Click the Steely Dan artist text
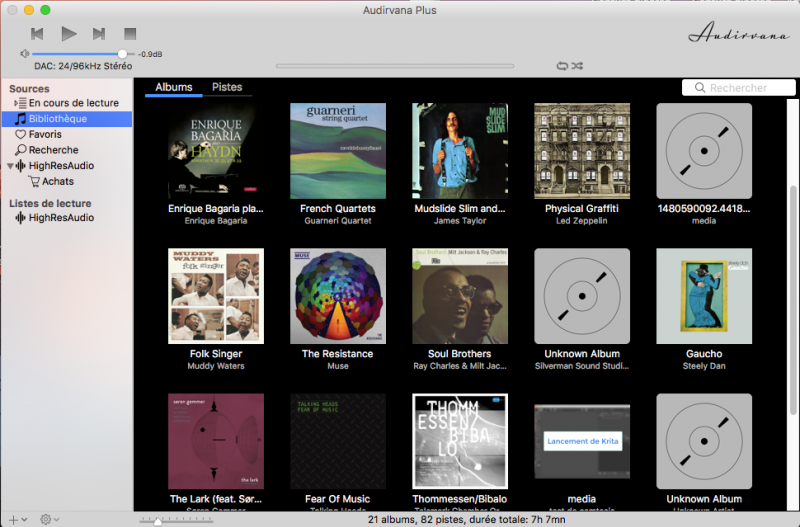The height and width of the screenshot is (527, 800). click(704, 366)
